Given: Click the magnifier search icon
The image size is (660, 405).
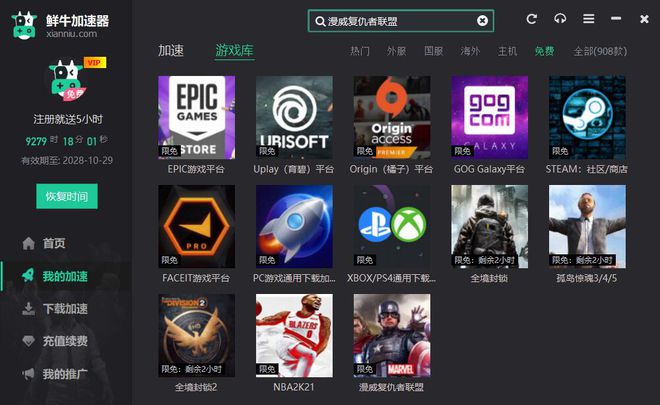Looking at the screenshot, I should [320, 21].
